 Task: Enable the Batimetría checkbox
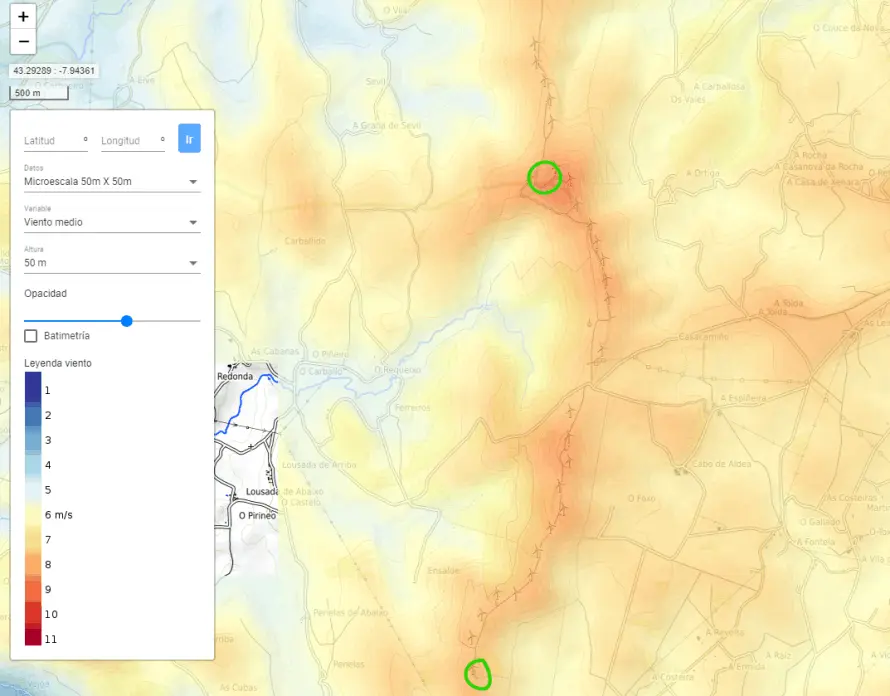pyautogui.click(x=31, y=336)
